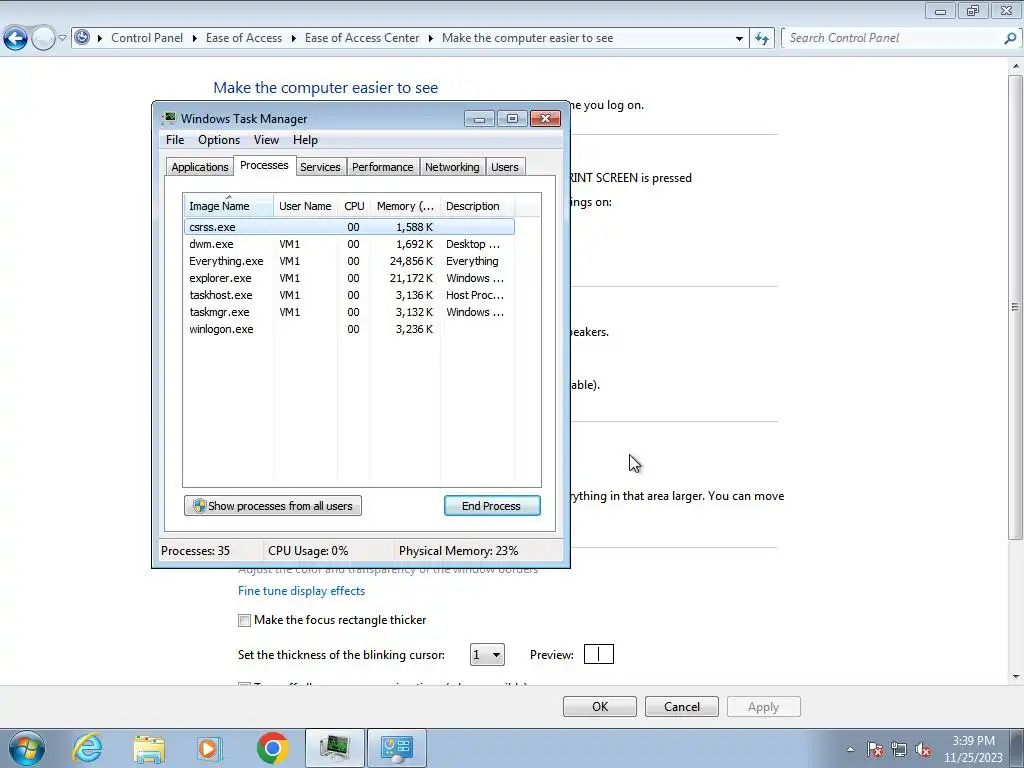Click End Process button
Viewport: 1024px width, 768px height.
[x=492, y=505]
